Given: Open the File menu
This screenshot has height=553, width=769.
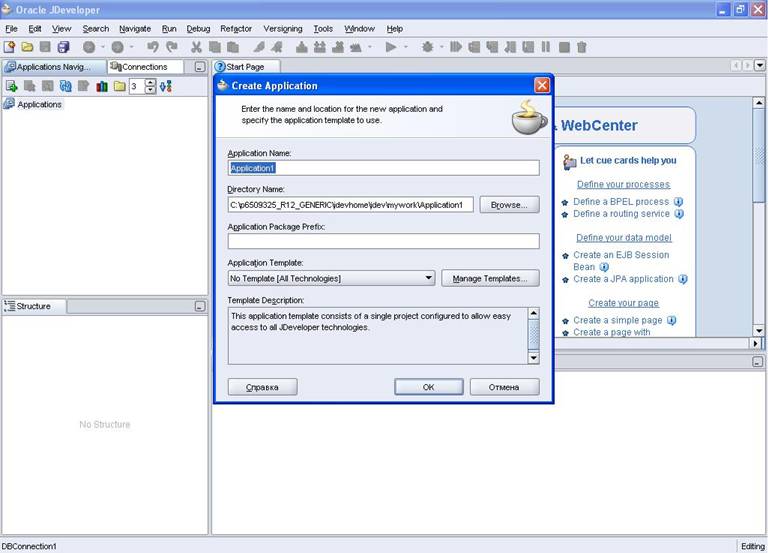Looking at the screenshot, I should click(x=11, y=29).
